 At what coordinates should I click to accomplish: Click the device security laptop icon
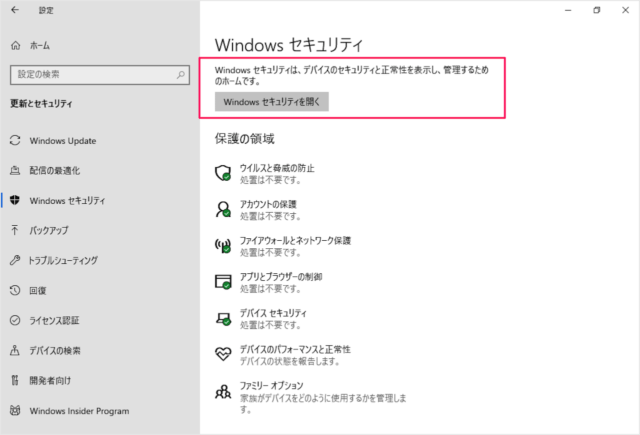223,318
